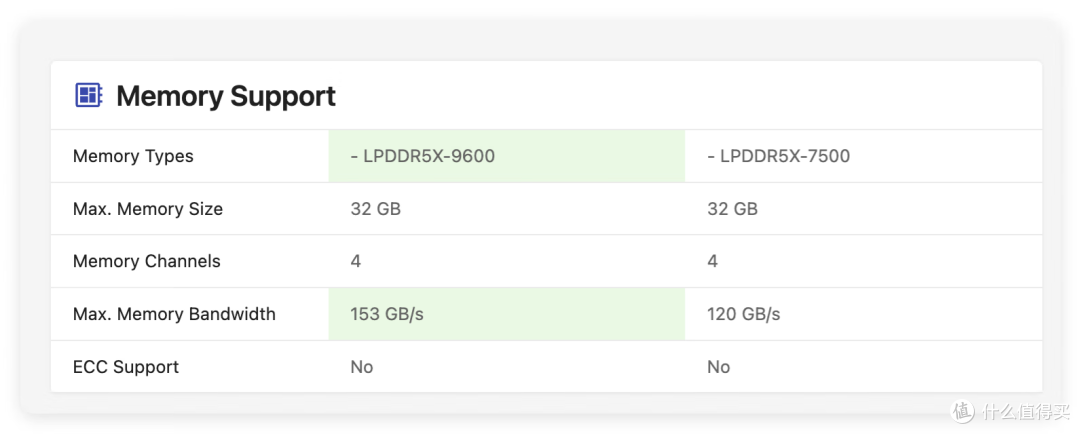Select the ECC Support row label

126,366
